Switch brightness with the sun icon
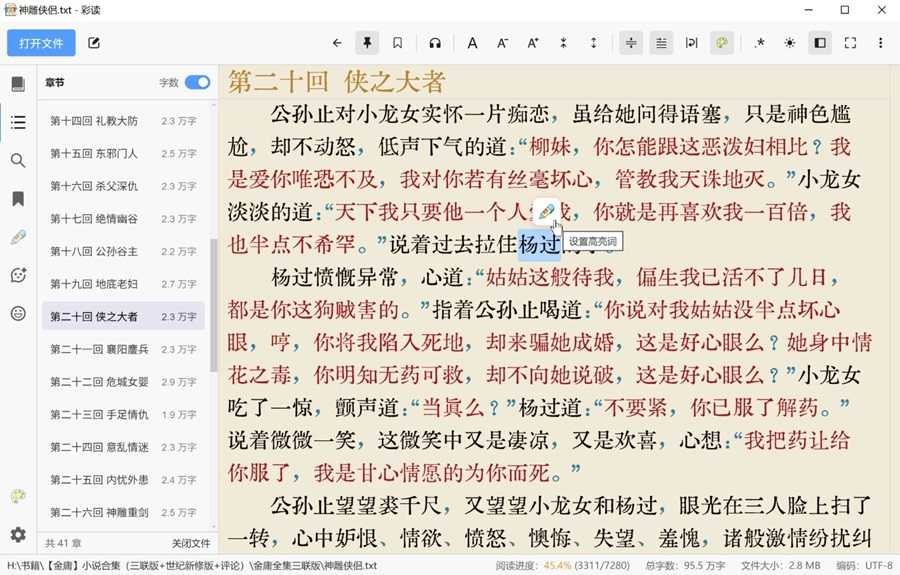 coord(790,43)
